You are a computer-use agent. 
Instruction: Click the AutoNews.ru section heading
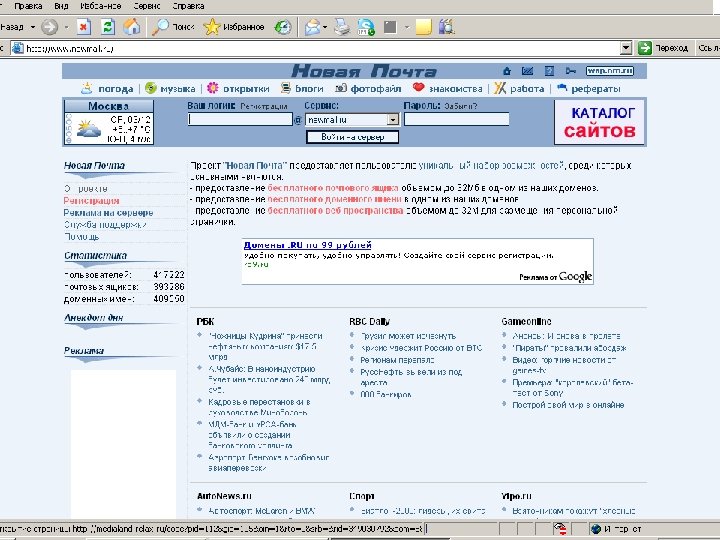point(224,496)
